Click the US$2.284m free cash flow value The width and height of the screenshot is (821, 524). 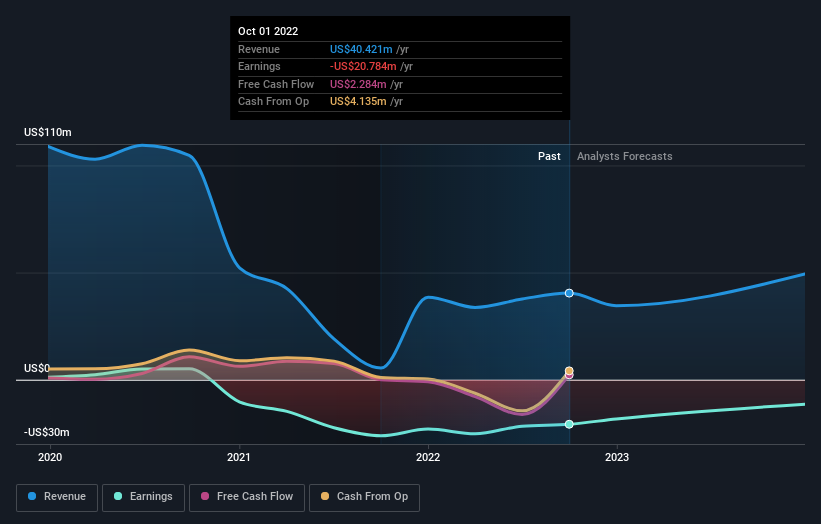pyautogui.click(x=358, y=84)
